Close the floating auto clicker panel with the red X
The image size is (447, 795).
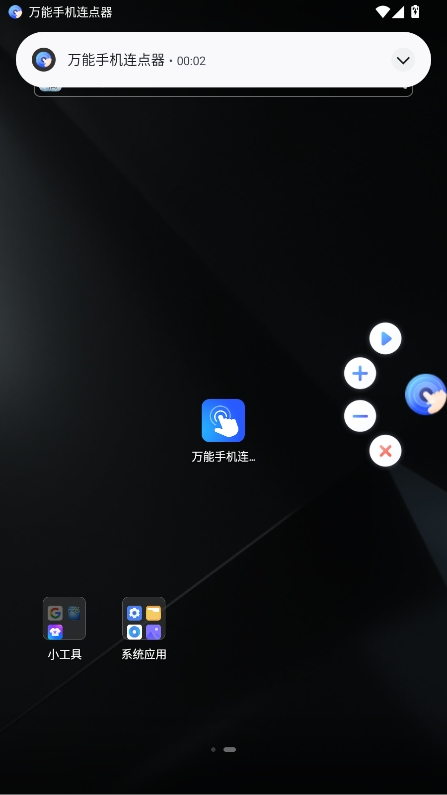tap(385, 451)
